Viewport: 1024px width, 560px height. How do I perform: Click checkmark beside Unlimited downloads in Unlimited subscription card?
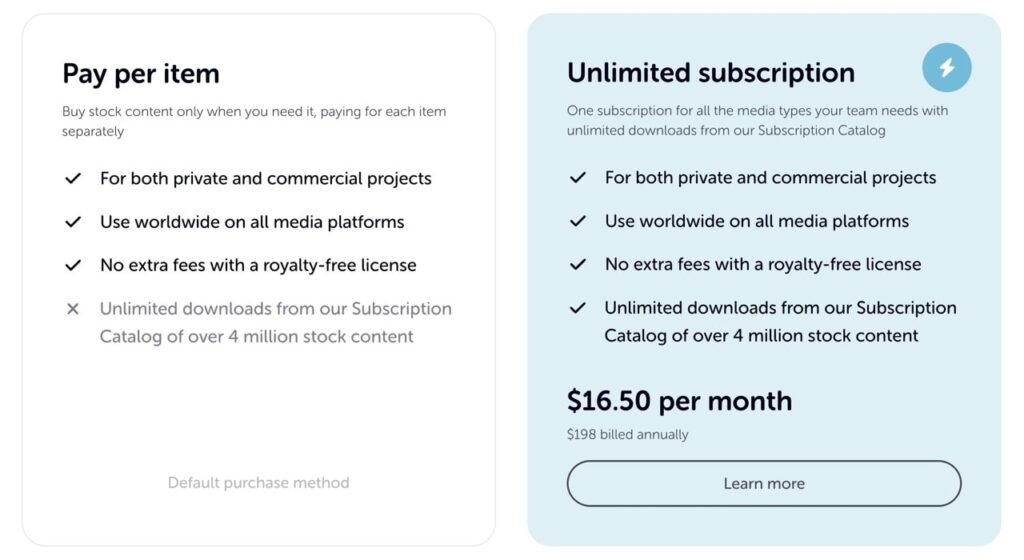click(577, 307)
